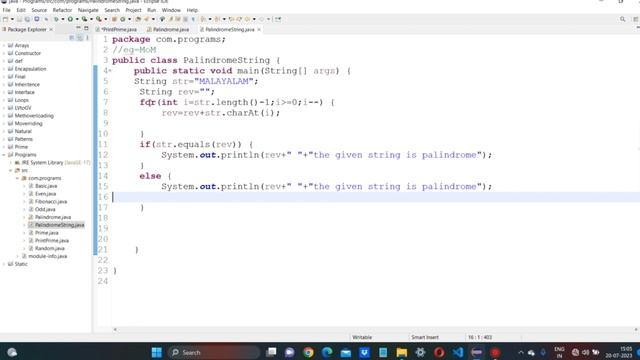
Task: Toggle Smart Insert mode in status bar
Action: coord(424,337)
